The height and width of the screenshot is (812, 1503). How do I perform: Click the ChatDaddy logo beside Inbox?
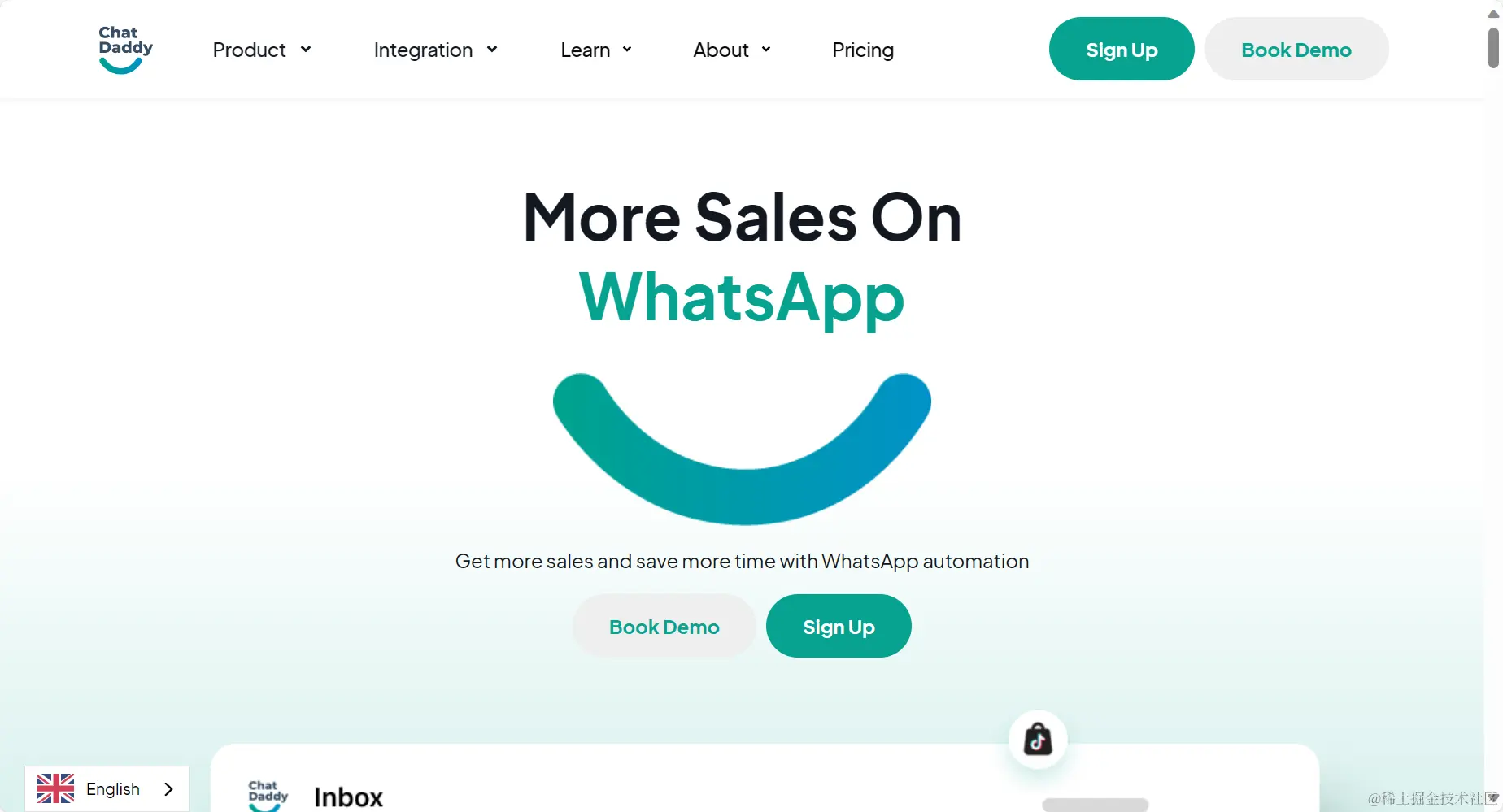coord(268,796)
